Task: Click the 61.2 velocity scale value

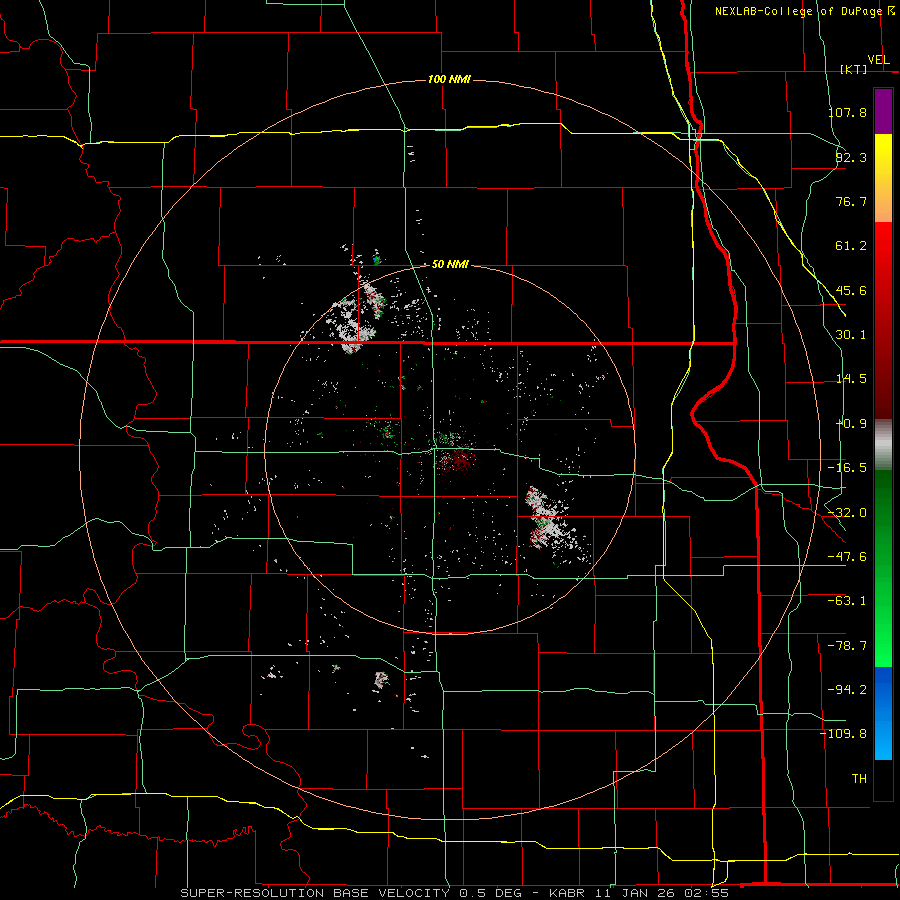Action: coord(851,246)
